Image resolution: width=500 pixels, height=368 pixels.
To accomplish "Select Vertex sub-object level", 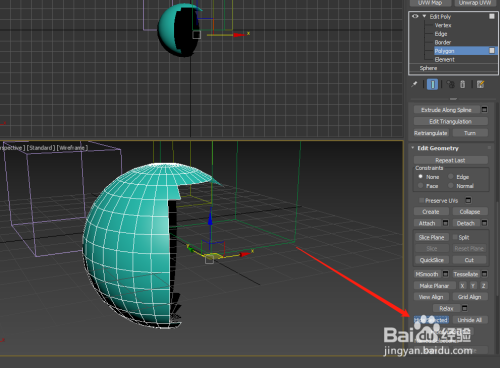I will [443, 25].
